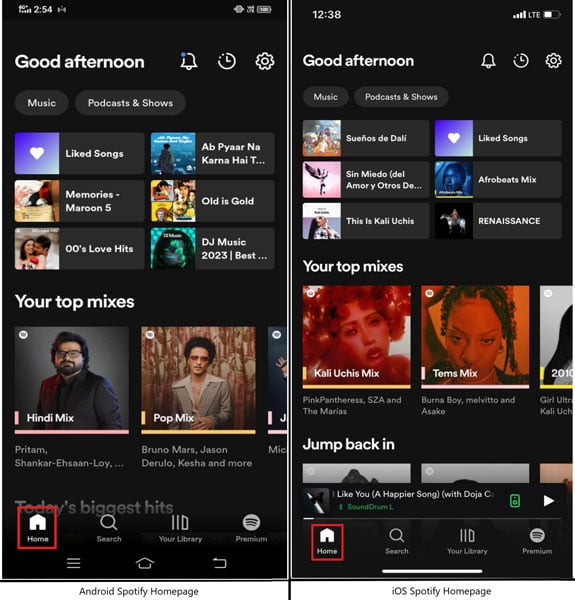Open settings gear on iOS Spotify

[553, 60]
